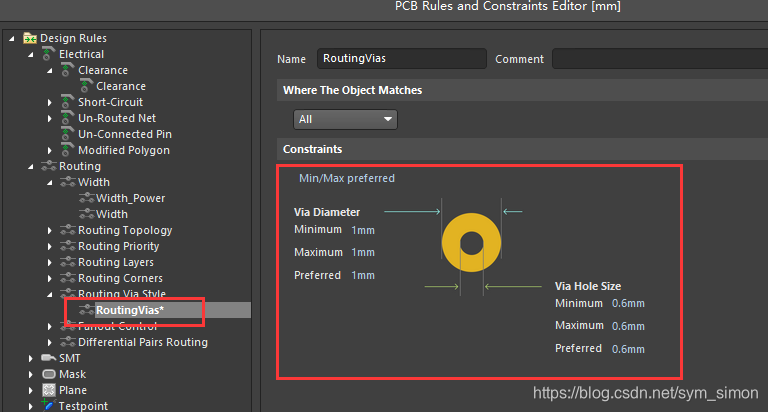
Task: Click the Plane category icon
Action: coord(49,390)
